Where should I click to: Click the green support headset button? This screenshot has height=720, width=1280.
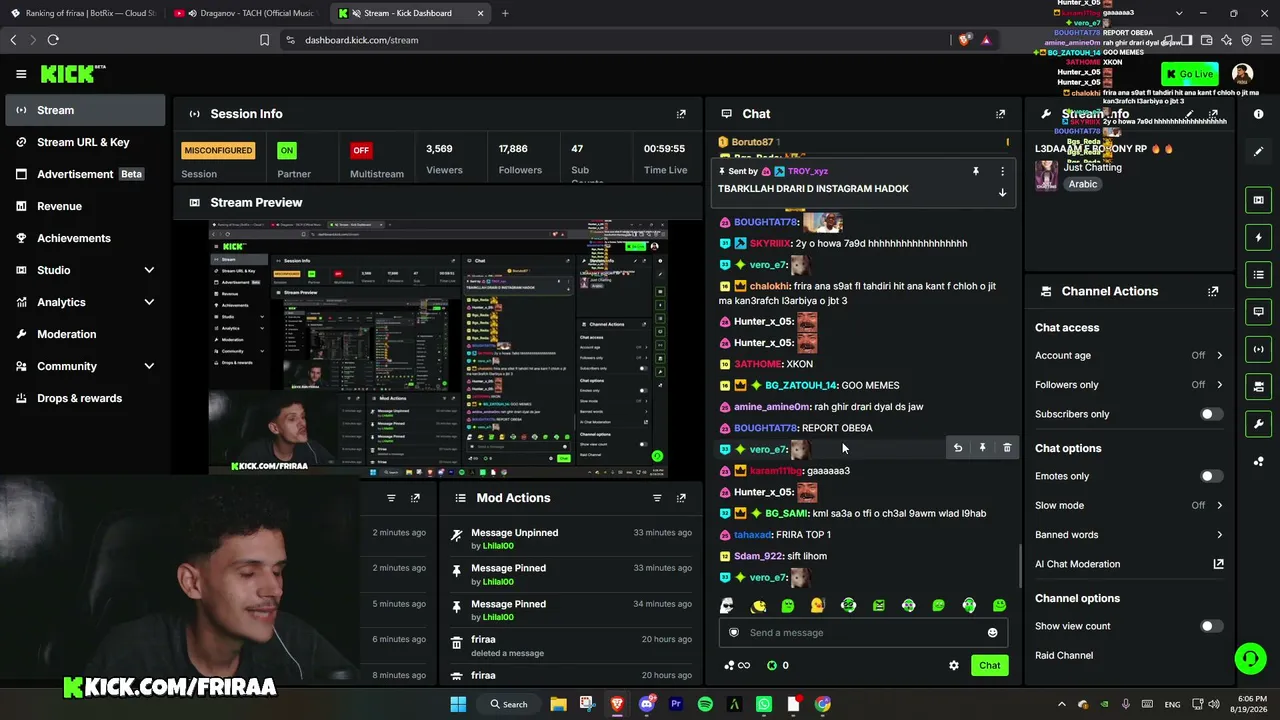coord(1250,658)
